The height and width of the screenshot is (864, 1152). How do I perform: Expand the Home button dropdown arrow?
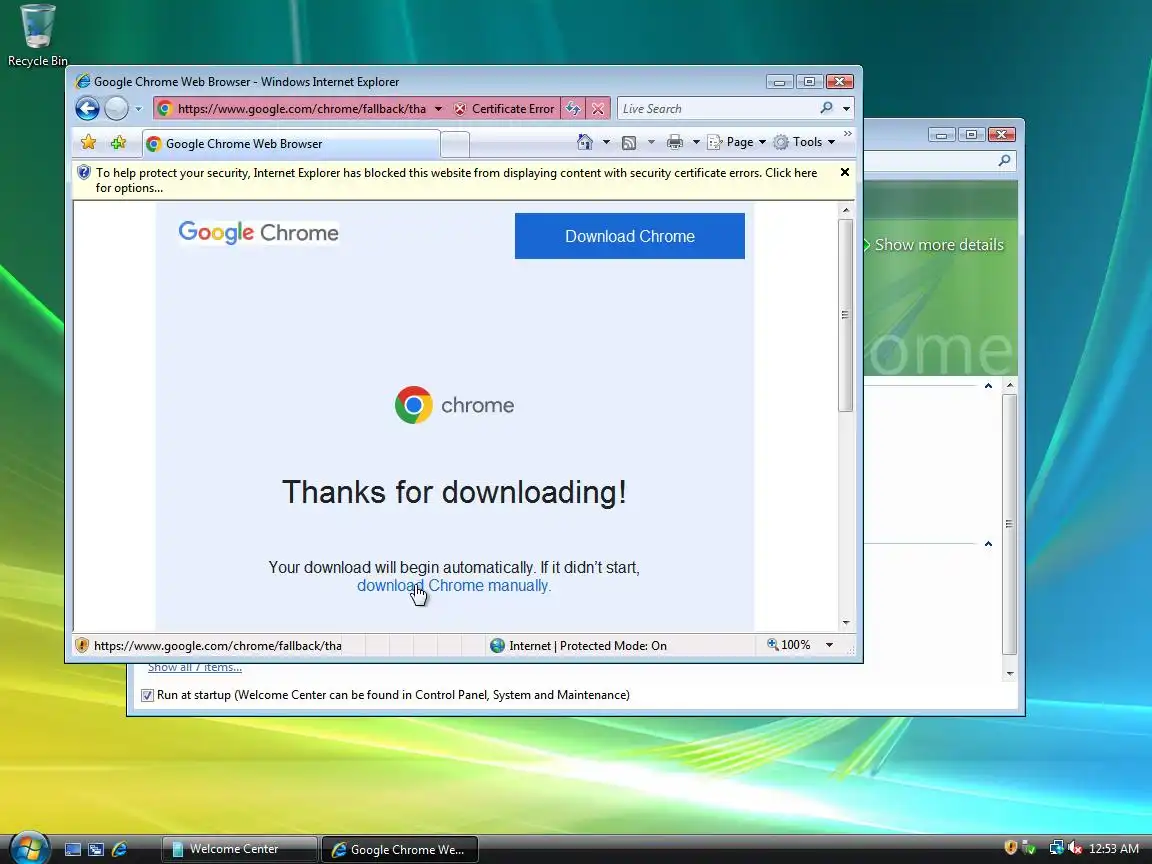tap(606, 142)
